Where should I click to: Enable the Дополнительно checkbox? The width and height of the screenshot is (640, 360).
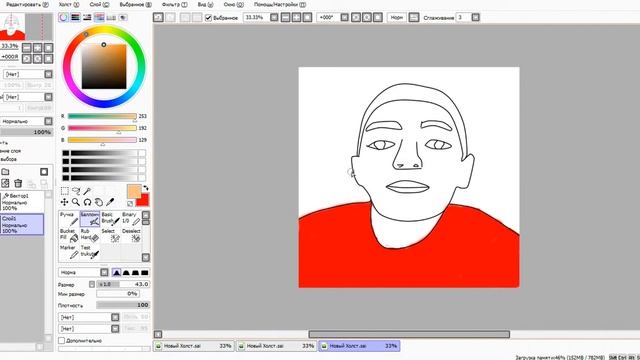click(x=62, y=340)
